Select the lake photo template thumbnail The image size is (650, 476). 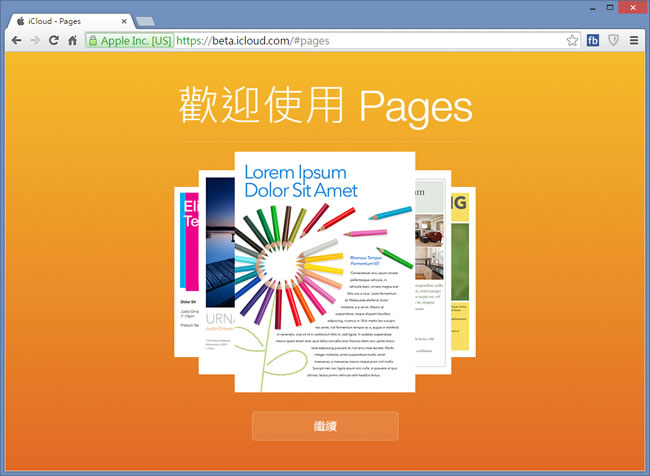217,272
